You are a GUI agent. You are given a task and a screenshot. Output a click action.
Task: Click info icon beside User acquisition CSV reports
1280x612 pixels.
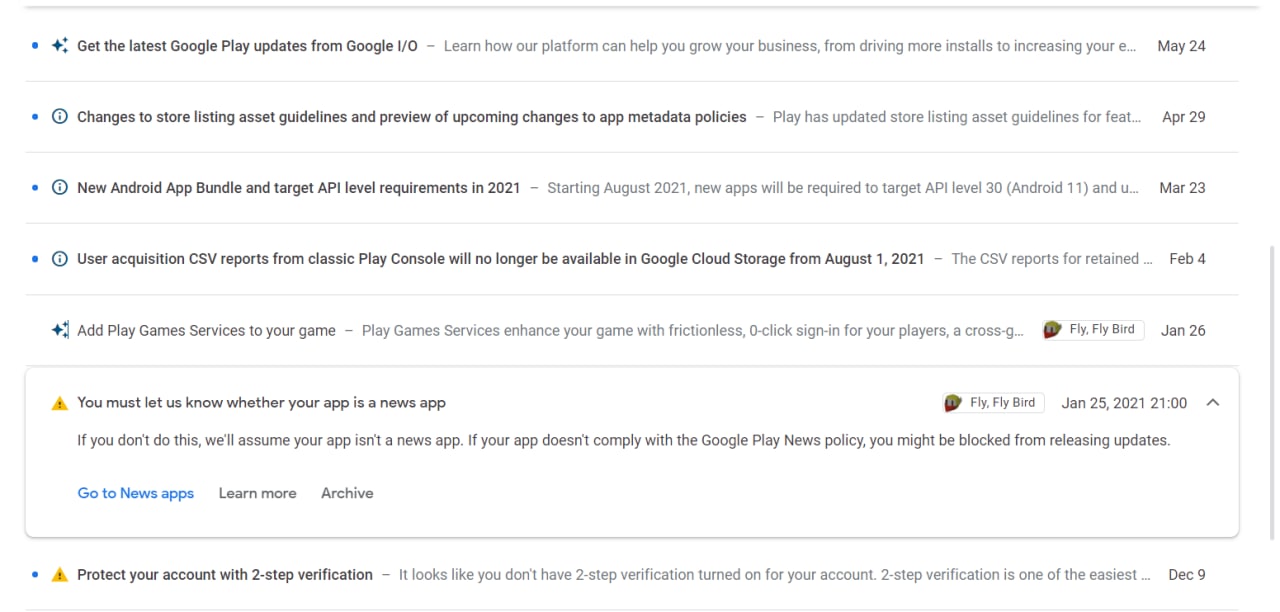tap(60, 259)
